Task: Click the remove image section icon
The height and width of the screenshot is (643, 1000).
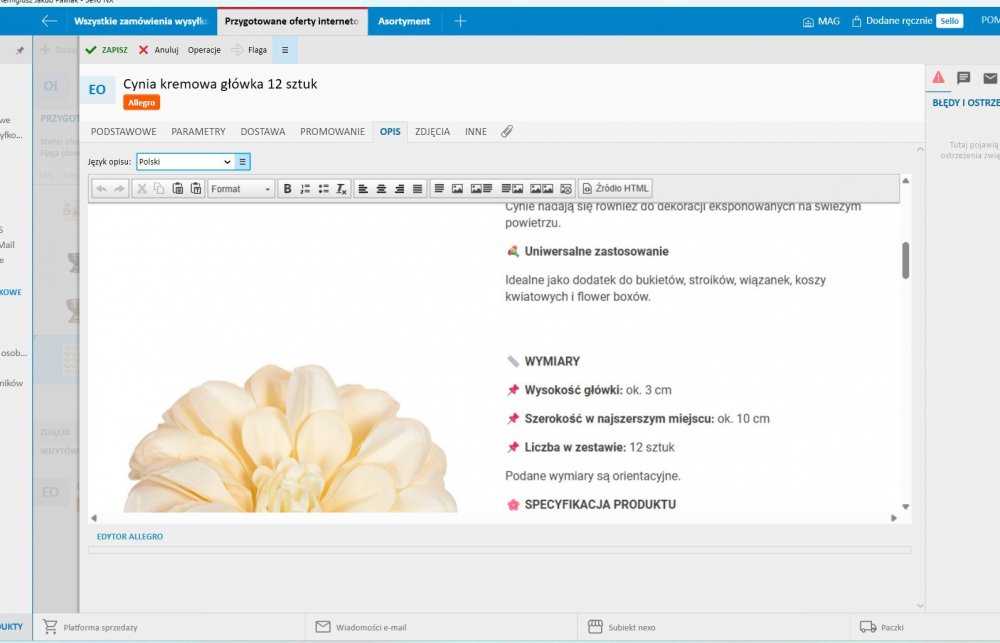Action: (566, 189)
